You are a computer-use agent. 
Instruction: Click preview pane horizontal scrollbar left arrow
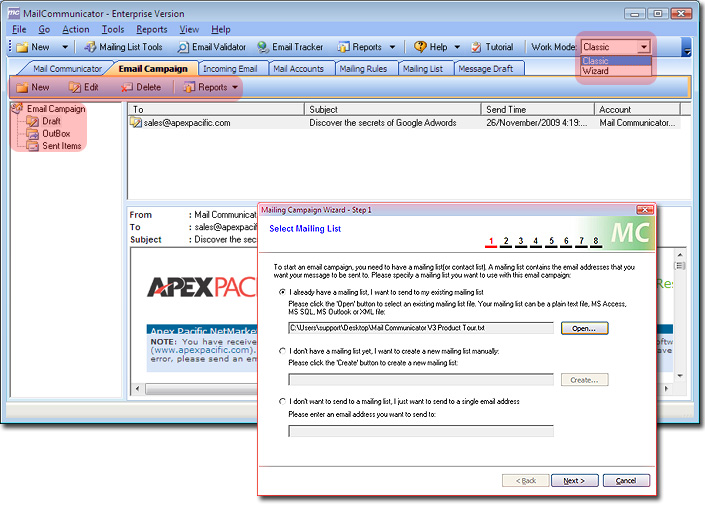138,389
